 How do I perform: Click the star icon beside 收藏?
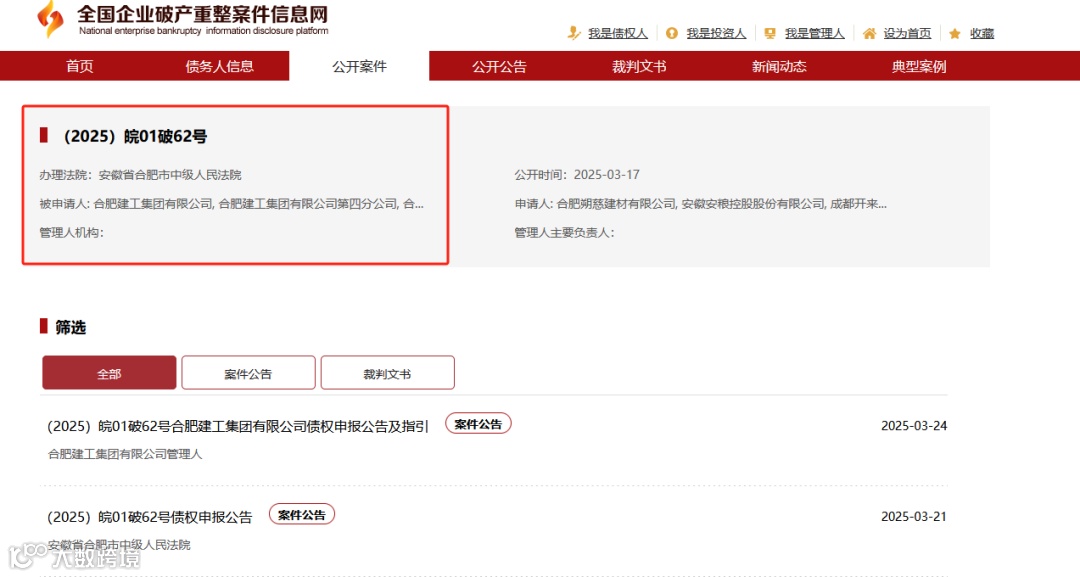click(955, 34)
